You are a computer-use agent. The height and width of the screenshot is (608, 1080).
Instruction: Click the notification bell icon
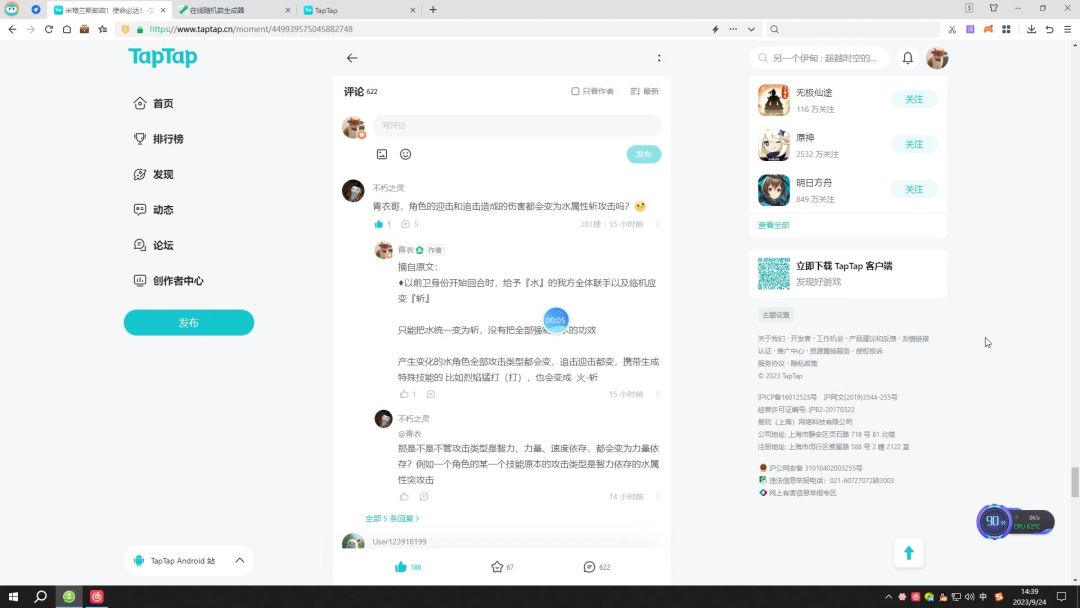pyautogui.click(x=908, y=58)
